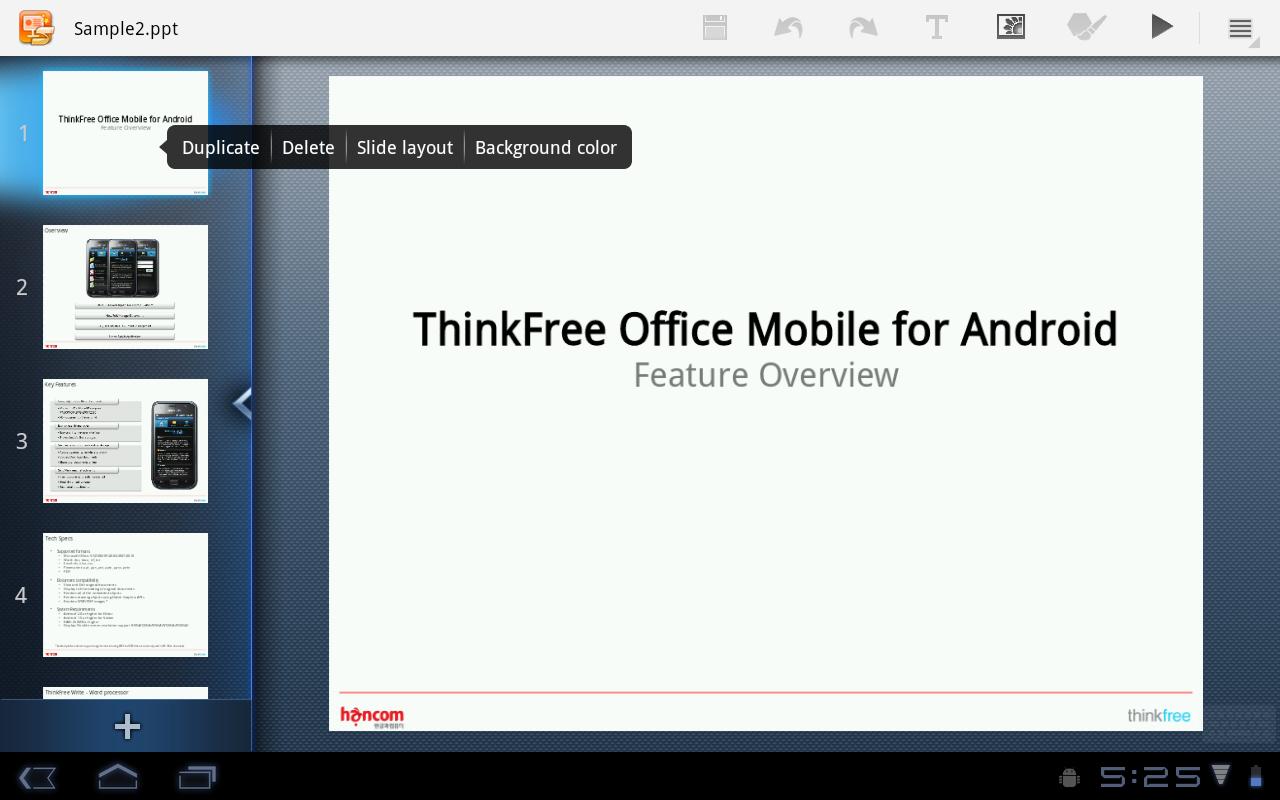Image resolution: width=1280 pixels, height=800 pixels.
Task: Select slide 2 Overview thumbnail
Action: tap(125, 287)
